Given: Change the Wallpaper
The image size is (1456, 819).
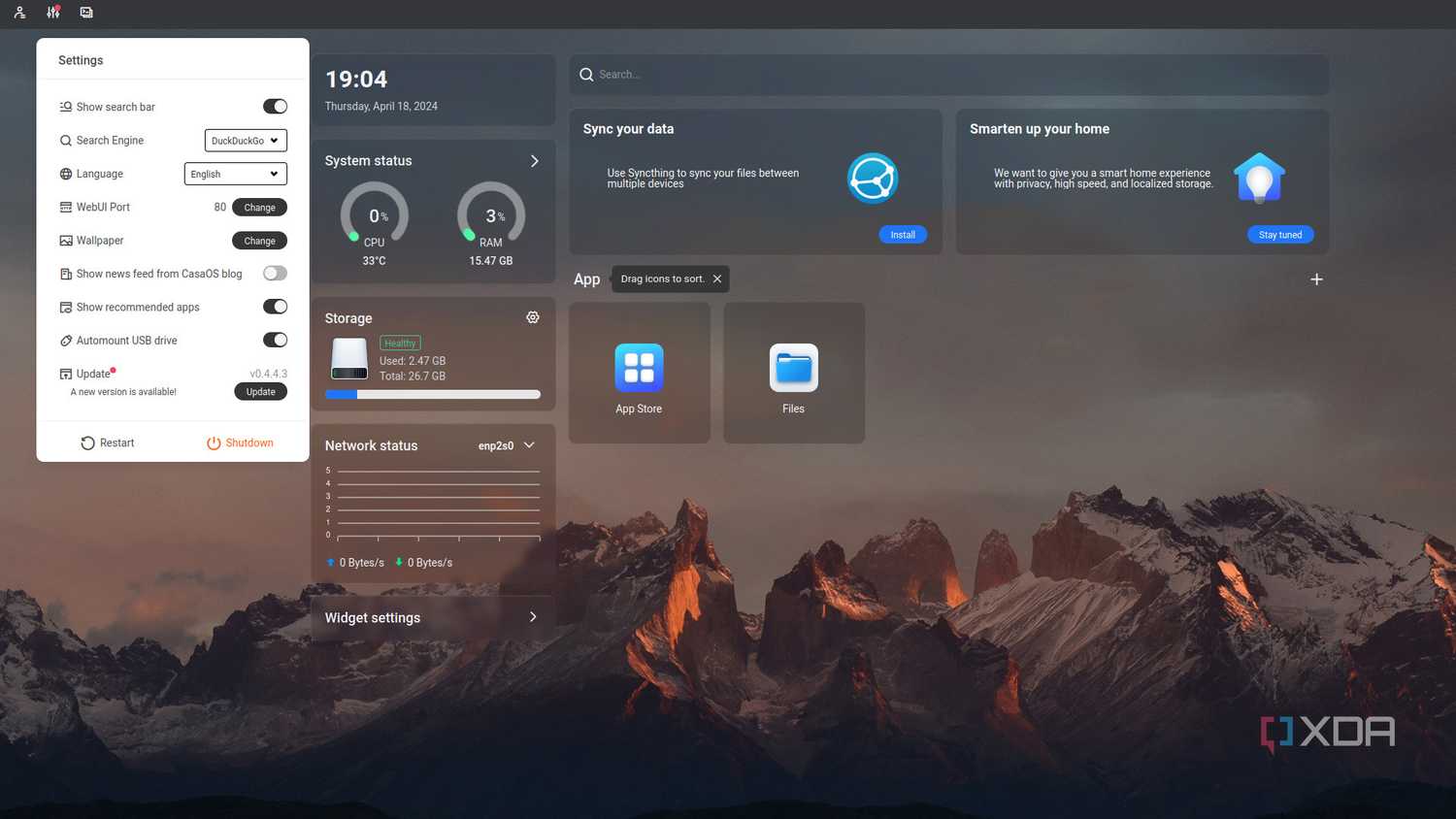Looking at the screenshot, I should [x=259, y=241].
